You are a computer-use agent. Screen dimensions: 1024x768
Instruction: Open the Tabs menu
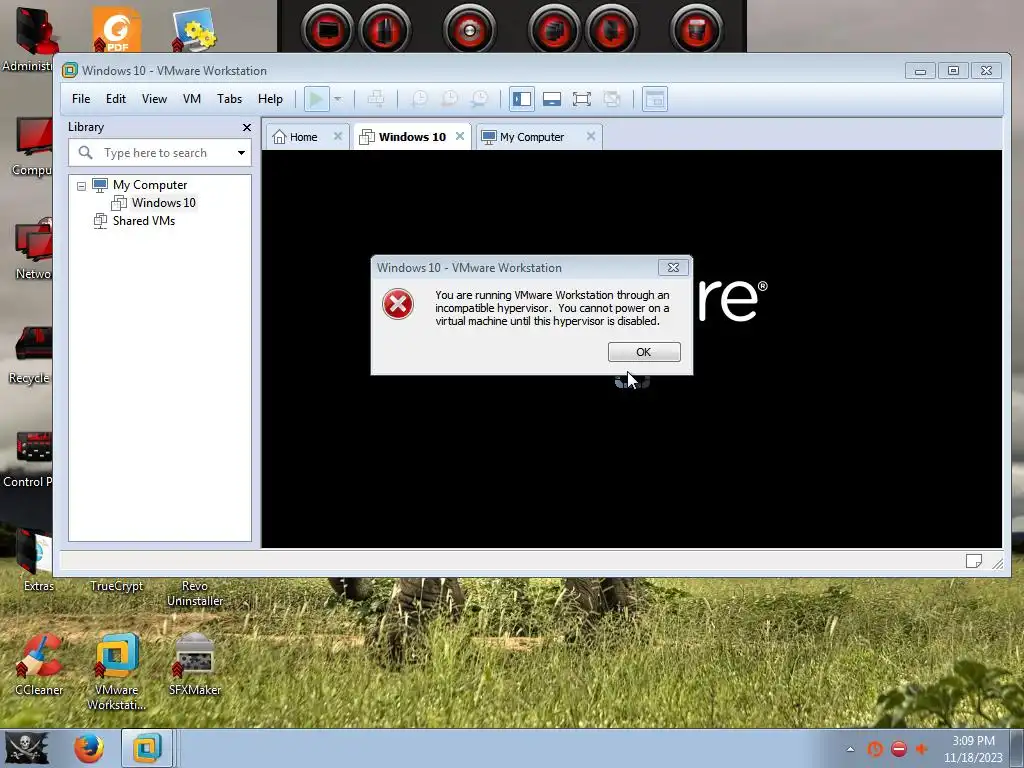[x=229, y=99]
